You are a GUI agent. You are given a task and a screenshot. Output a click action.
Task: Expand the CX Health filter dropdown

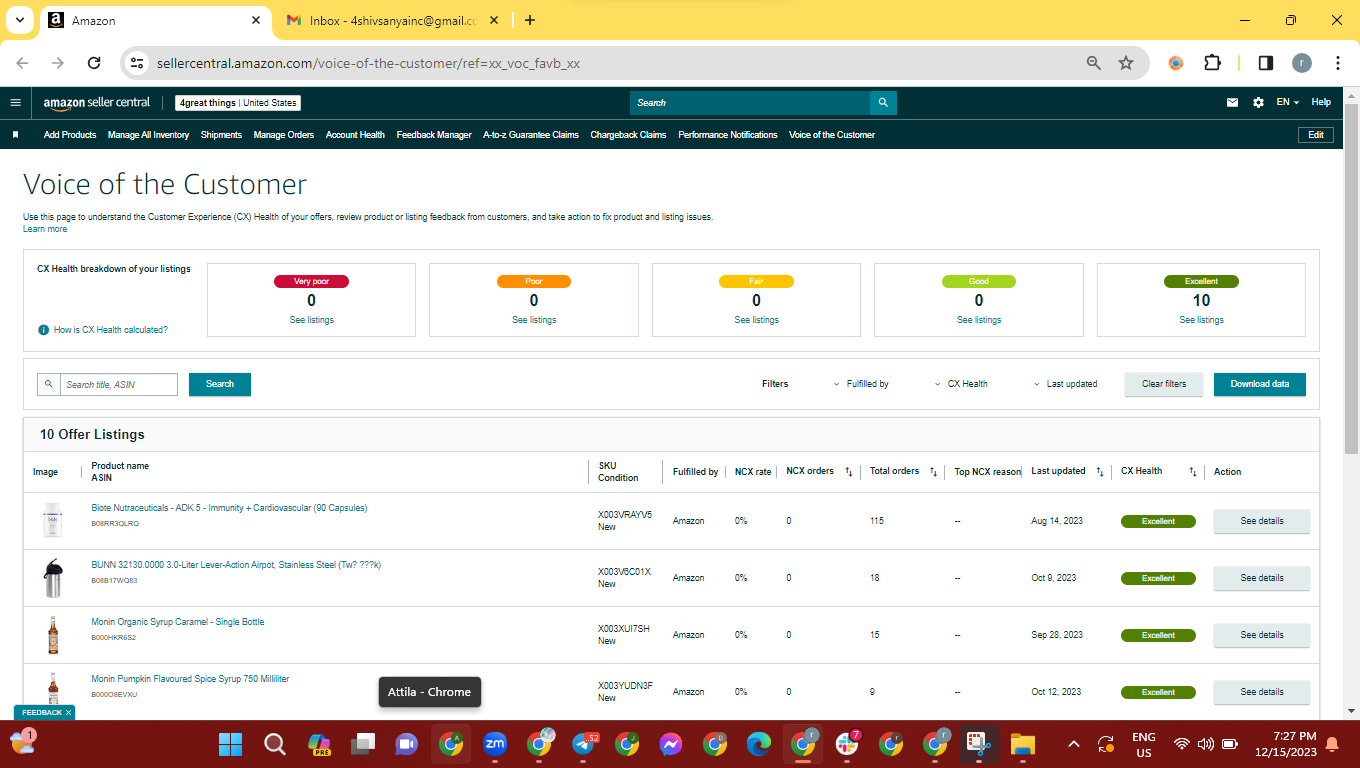pos(961,384)
